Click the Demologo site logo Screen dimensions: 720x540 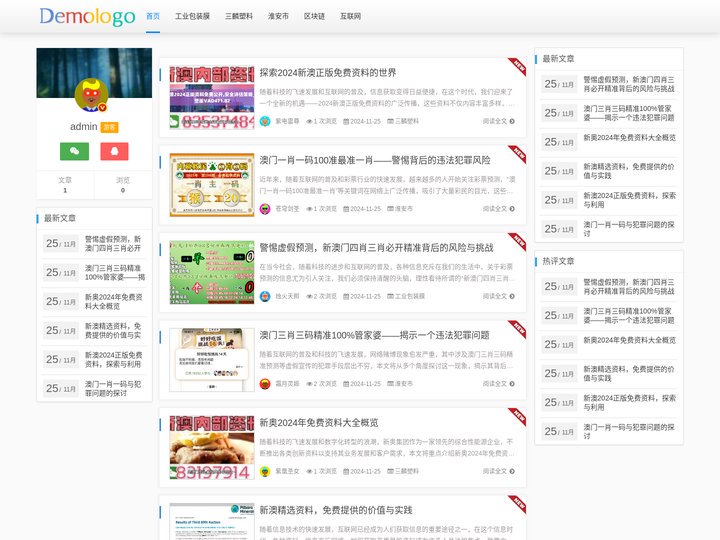87,17
